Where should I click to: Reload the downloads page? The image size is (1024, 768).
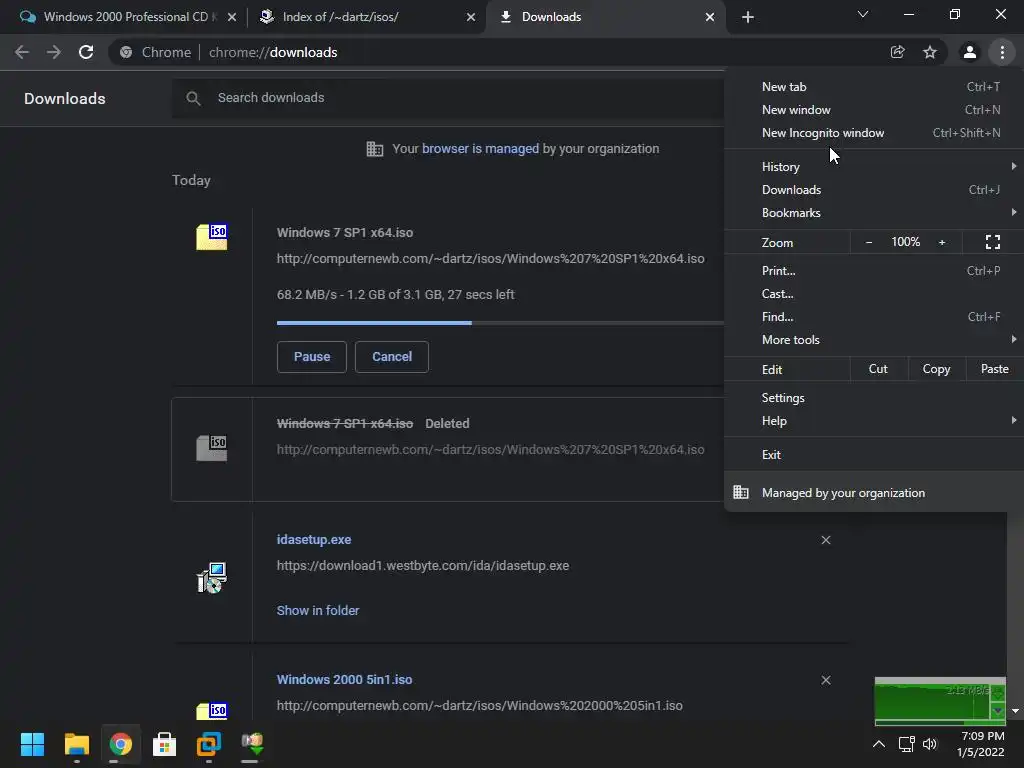(x=86, y=52)
